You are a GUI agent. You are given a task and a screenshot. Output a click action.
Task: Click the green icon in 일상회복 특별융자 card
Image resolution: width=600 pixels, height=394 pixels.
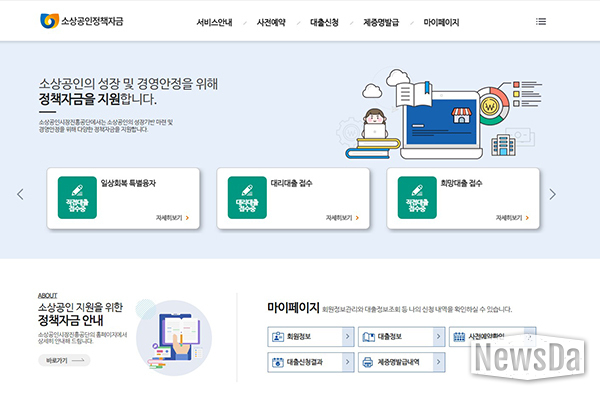coord(77,197)
